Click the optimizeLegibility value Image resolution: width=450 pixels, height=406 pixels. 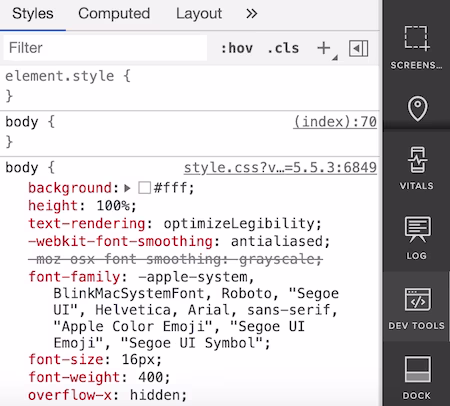(x=239, y=223)
